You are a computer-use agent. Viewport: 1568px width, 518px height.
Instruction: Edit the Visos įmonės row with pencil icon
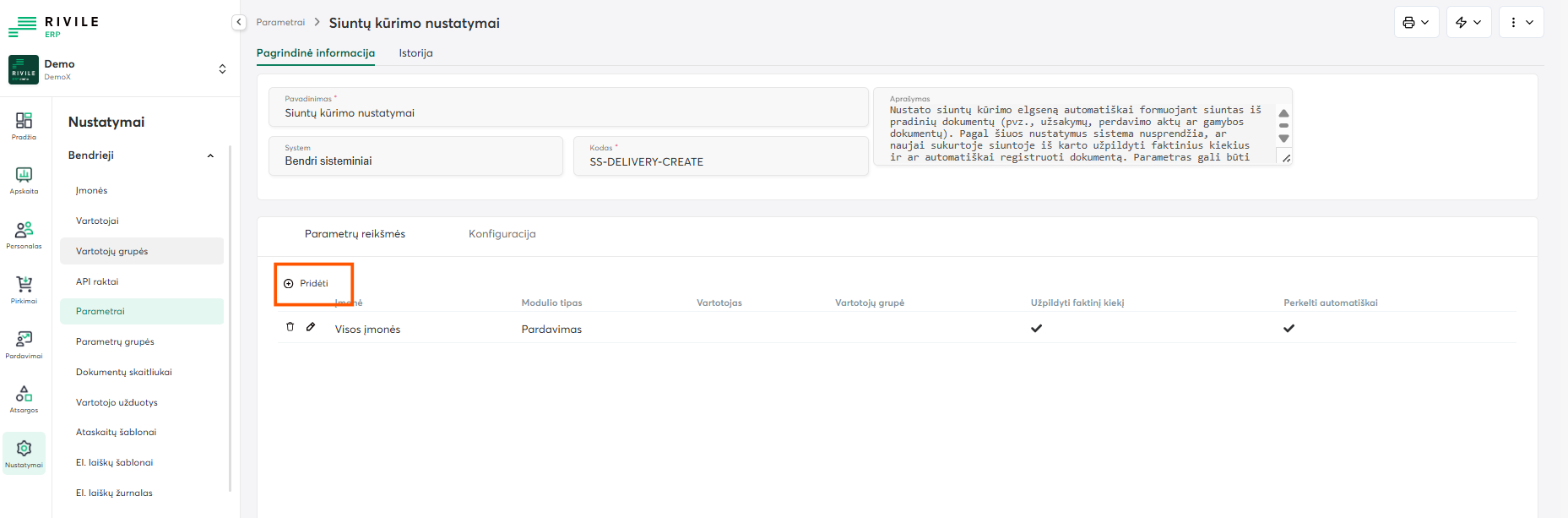311,327
